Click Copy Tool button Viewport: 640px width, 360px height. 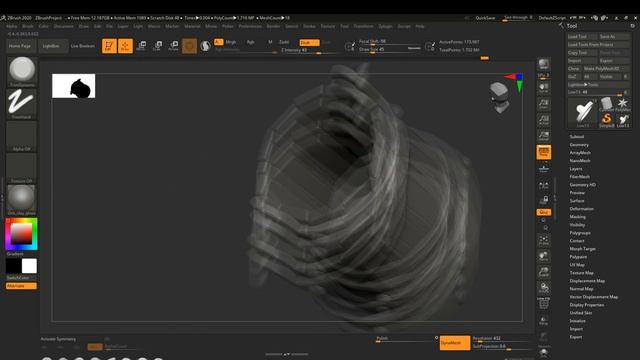[582, 53]
